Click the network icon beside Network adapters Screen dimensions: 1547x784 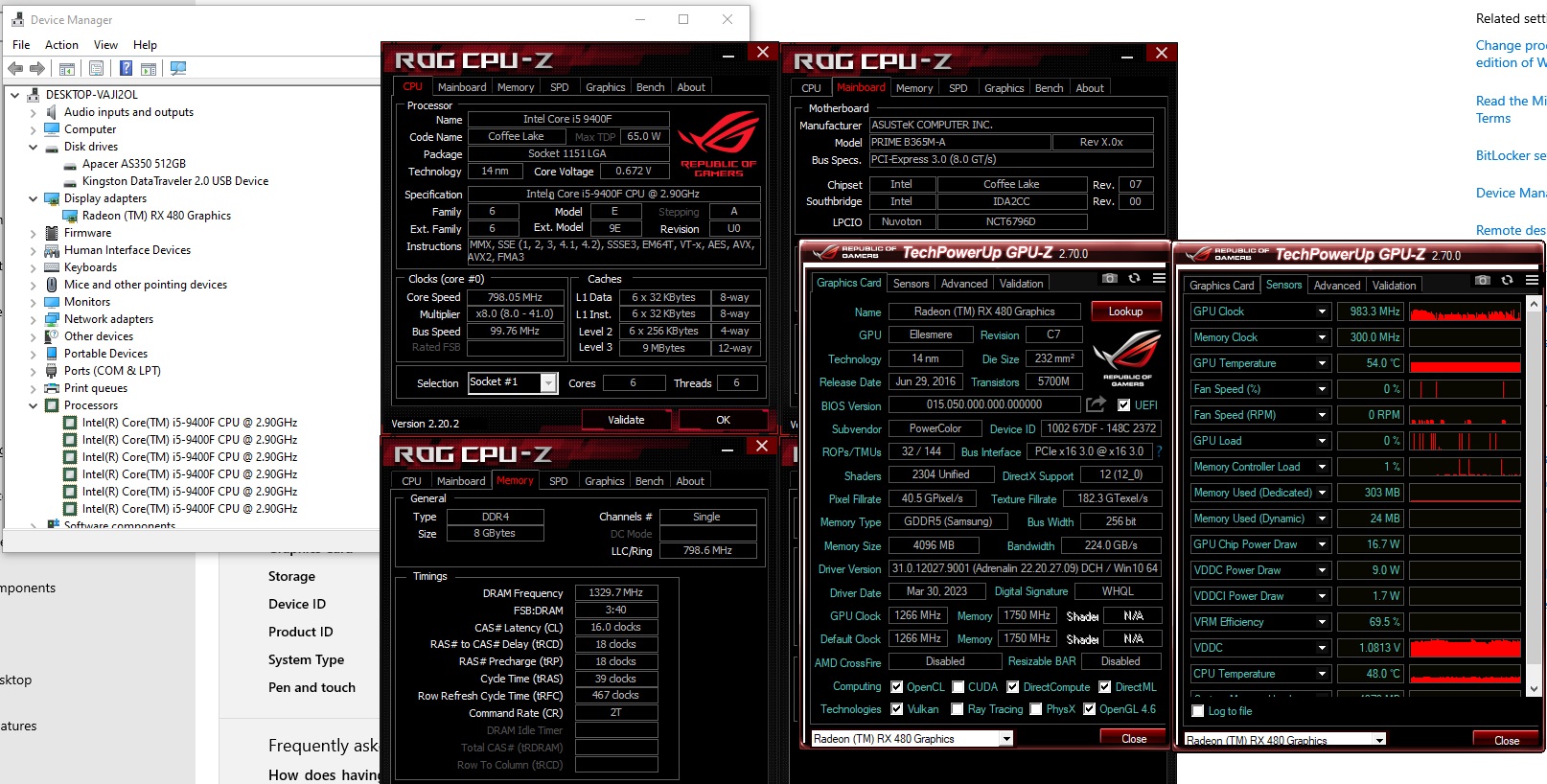tap(52, 319)
